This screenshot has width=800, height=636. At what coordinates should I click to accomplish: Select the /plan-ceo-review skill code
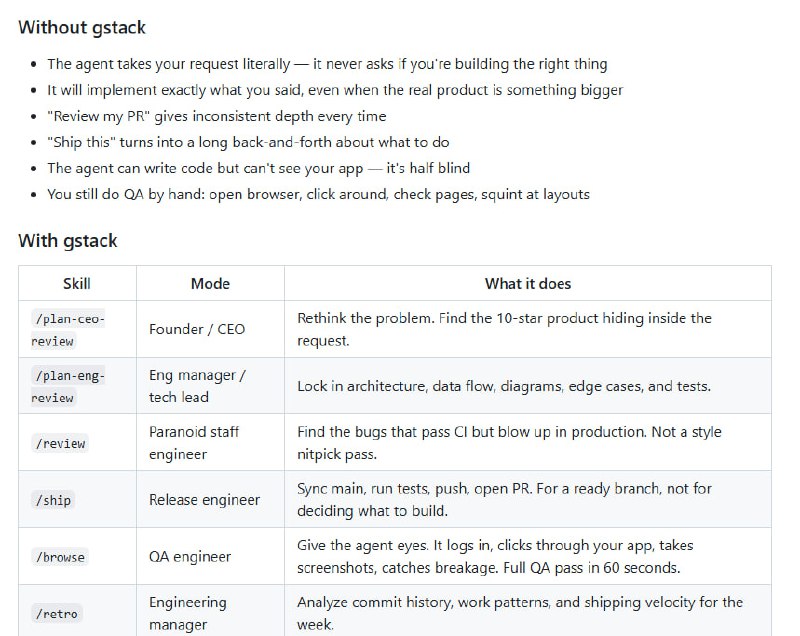pyautogui.click(x=69, y=329)
